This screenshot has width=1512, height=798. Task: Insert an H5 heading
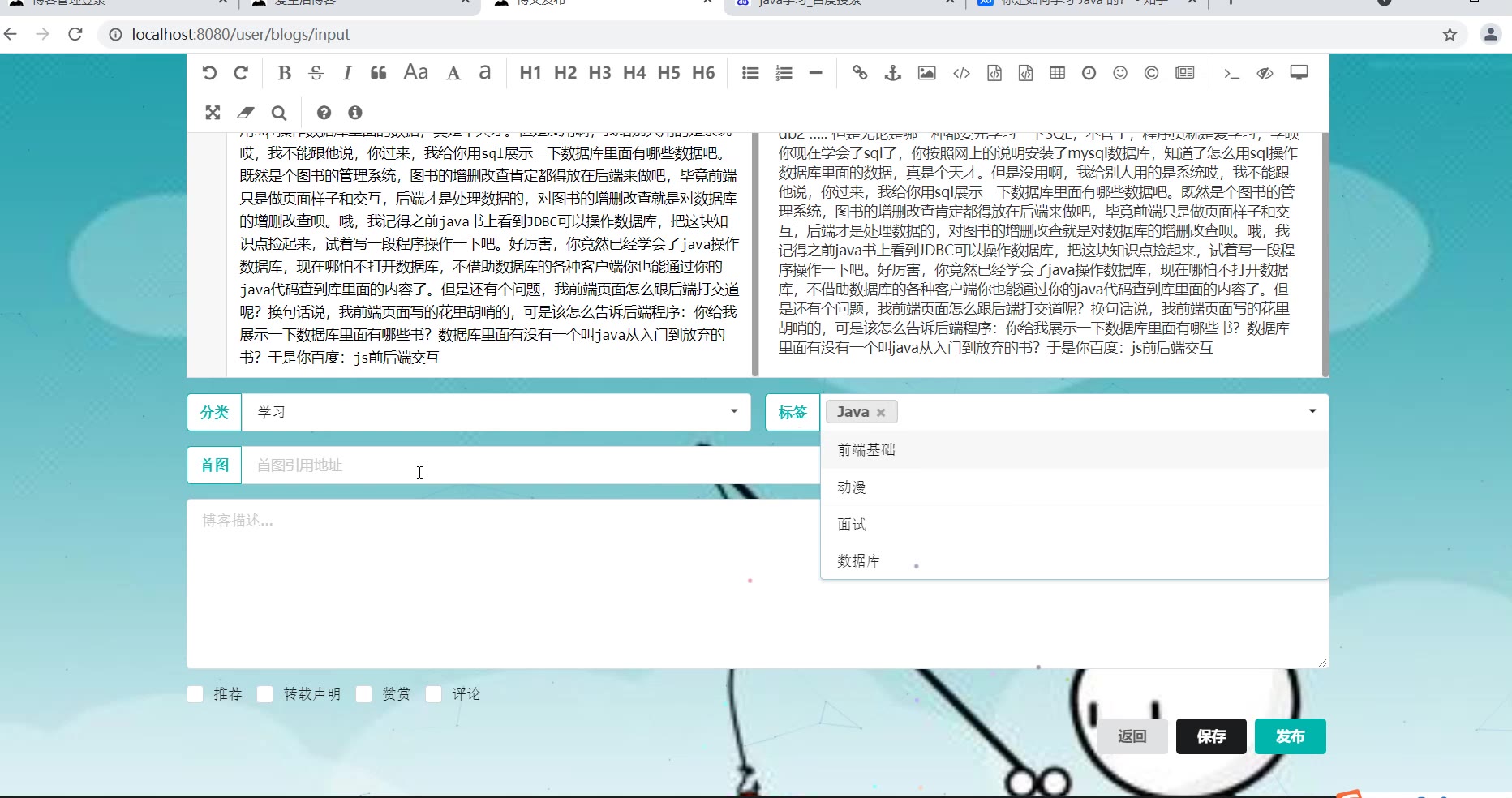[x=669, y=73]
